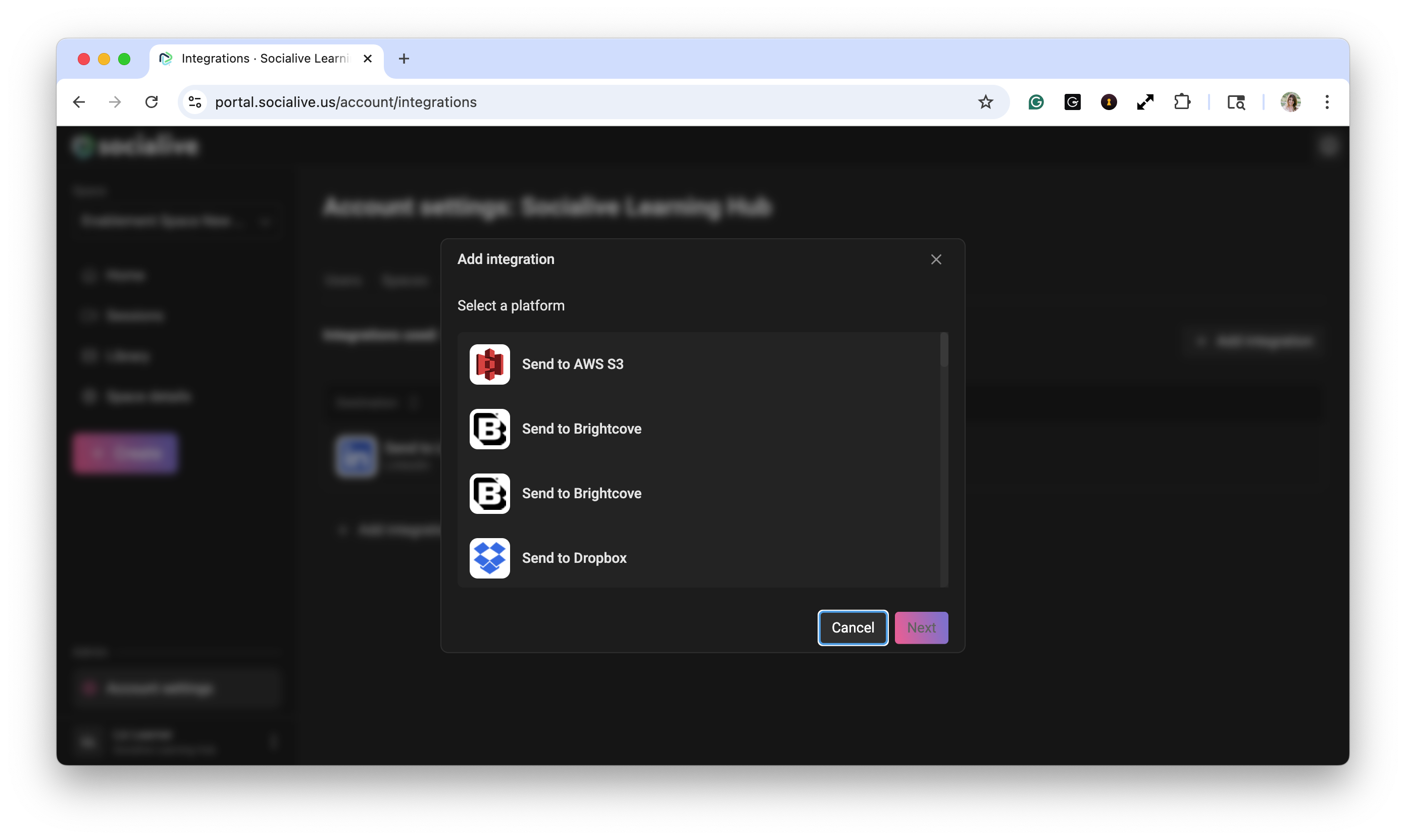Close the Add integration dialog with X
The height and width of the screenshot is (840, 1406).
click(x=935, y=259)
